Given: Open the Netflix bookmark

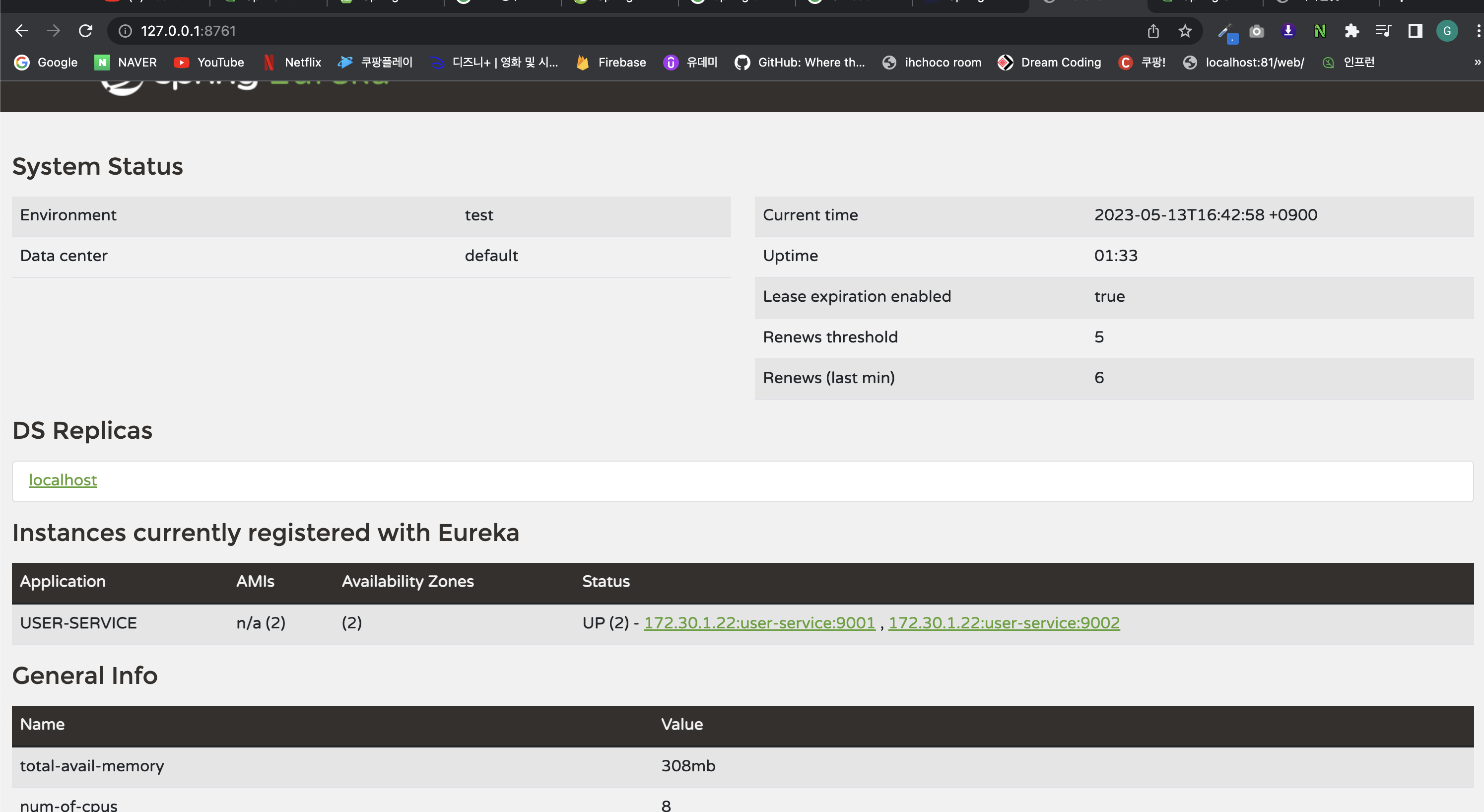Looking at the screenshot, I should (292, 62).
